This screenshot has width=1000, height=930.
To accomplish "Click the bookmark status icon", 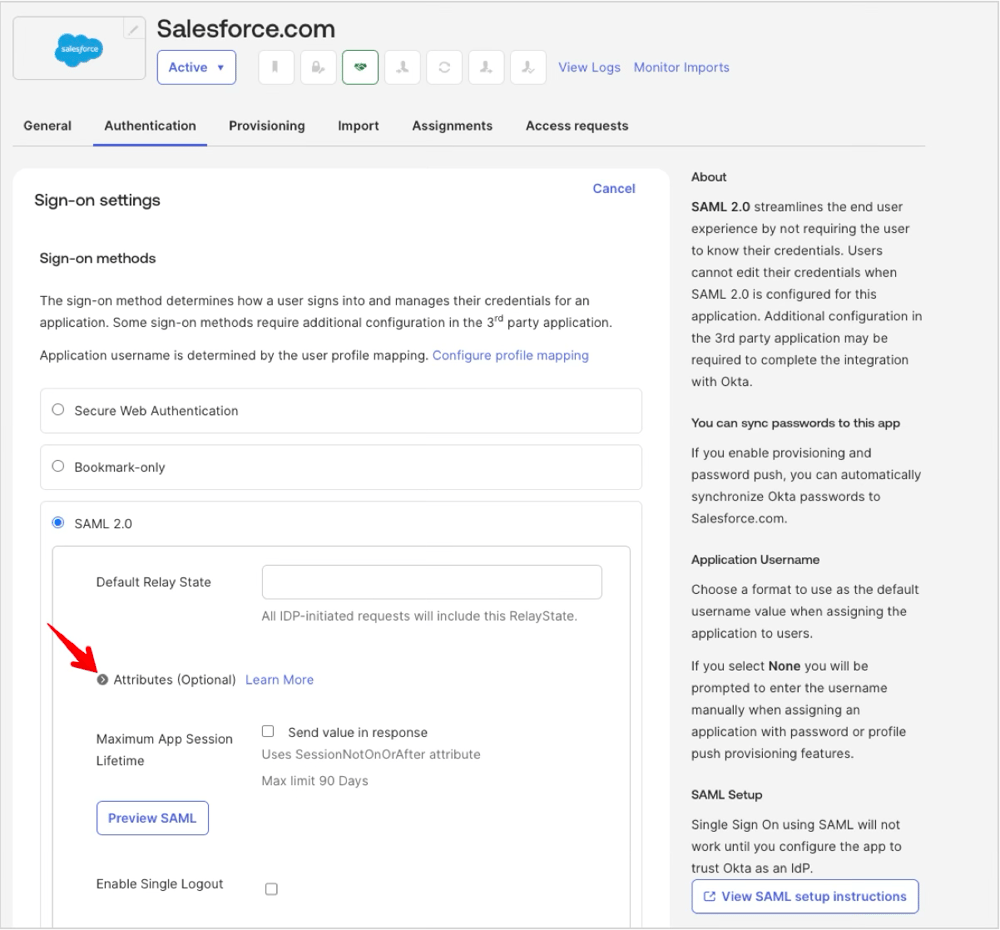I will (x=276, y=67).
